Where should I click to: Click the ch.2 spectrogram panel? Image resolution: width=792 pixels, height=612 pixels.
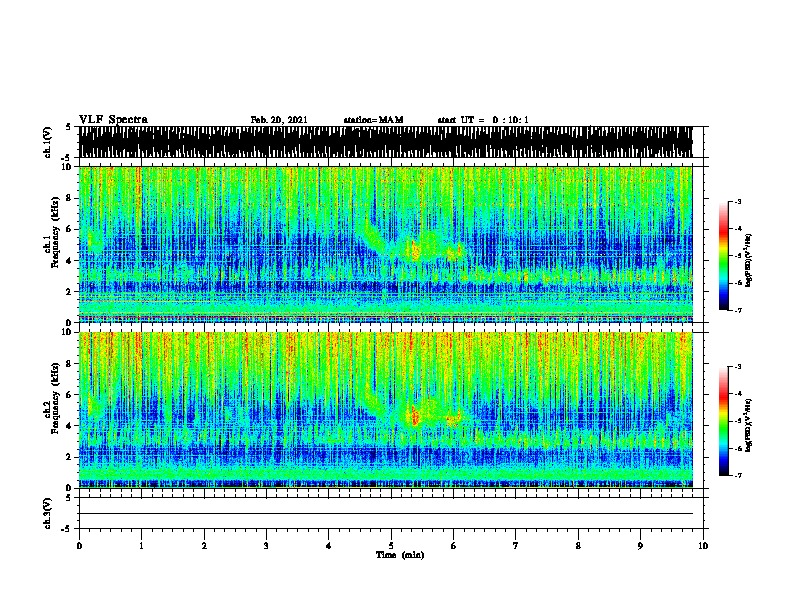385,410
